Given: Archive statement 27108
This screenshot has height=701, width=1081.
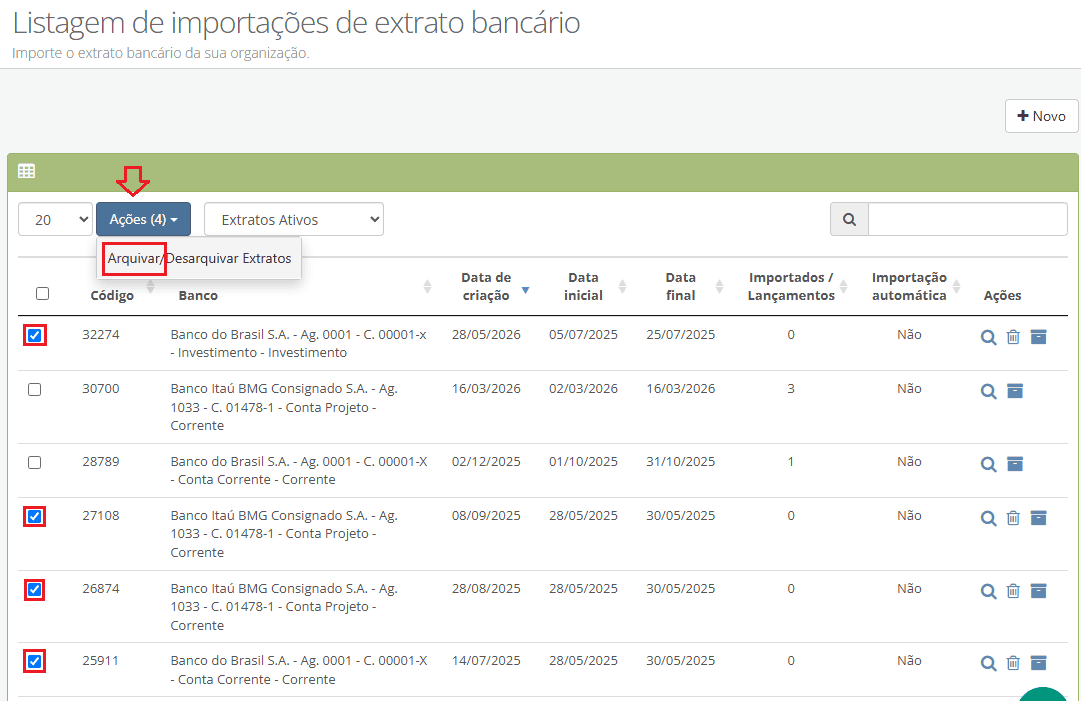Looking at the screenshot, I should [1038, 518].
